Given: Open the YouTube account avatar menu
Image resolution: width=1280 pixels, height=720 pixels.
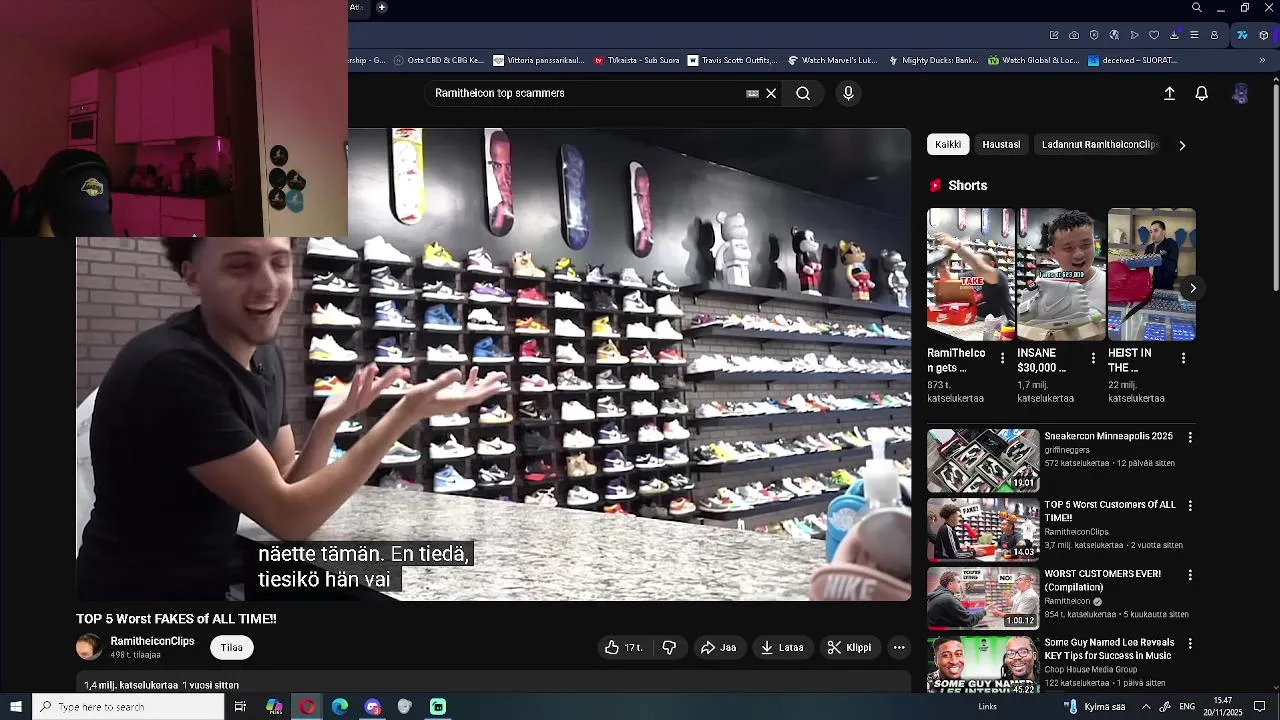Looking at the screenshot, I should point(1240,93).
